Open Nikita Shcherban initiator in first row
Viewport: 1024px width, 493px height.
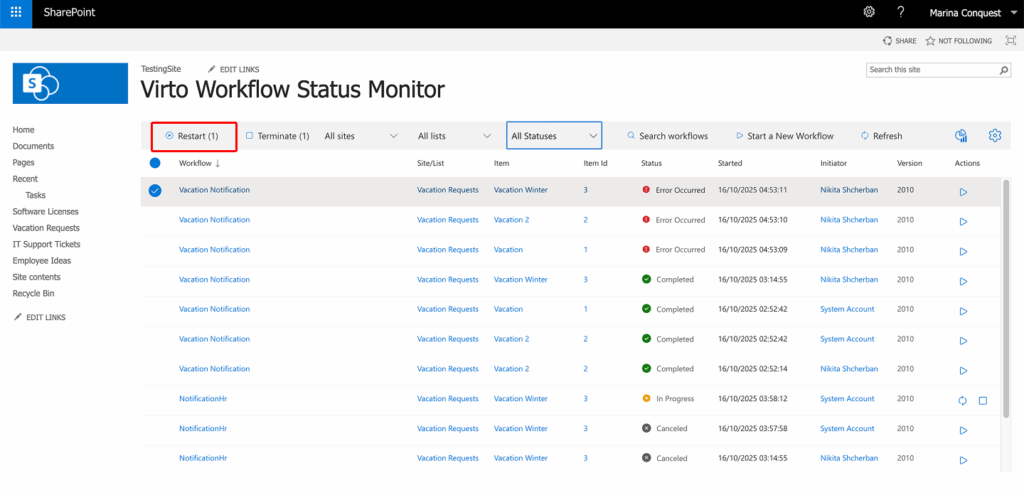[849, 190]
